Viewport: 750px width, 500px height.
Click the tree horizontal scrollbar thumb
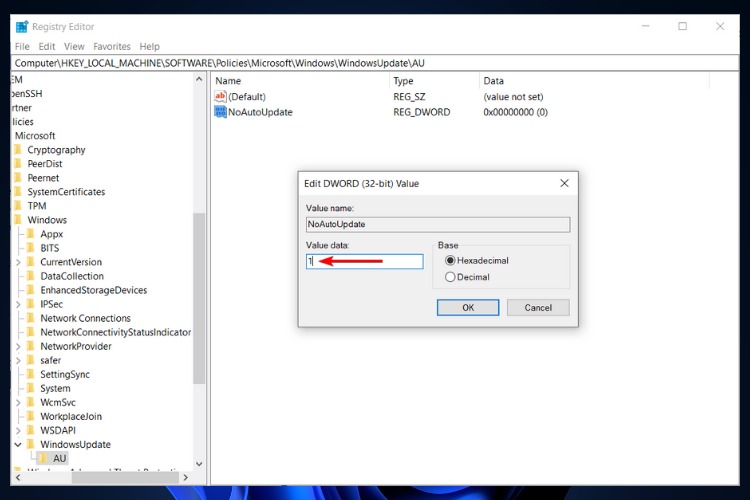tap(125, 478)
